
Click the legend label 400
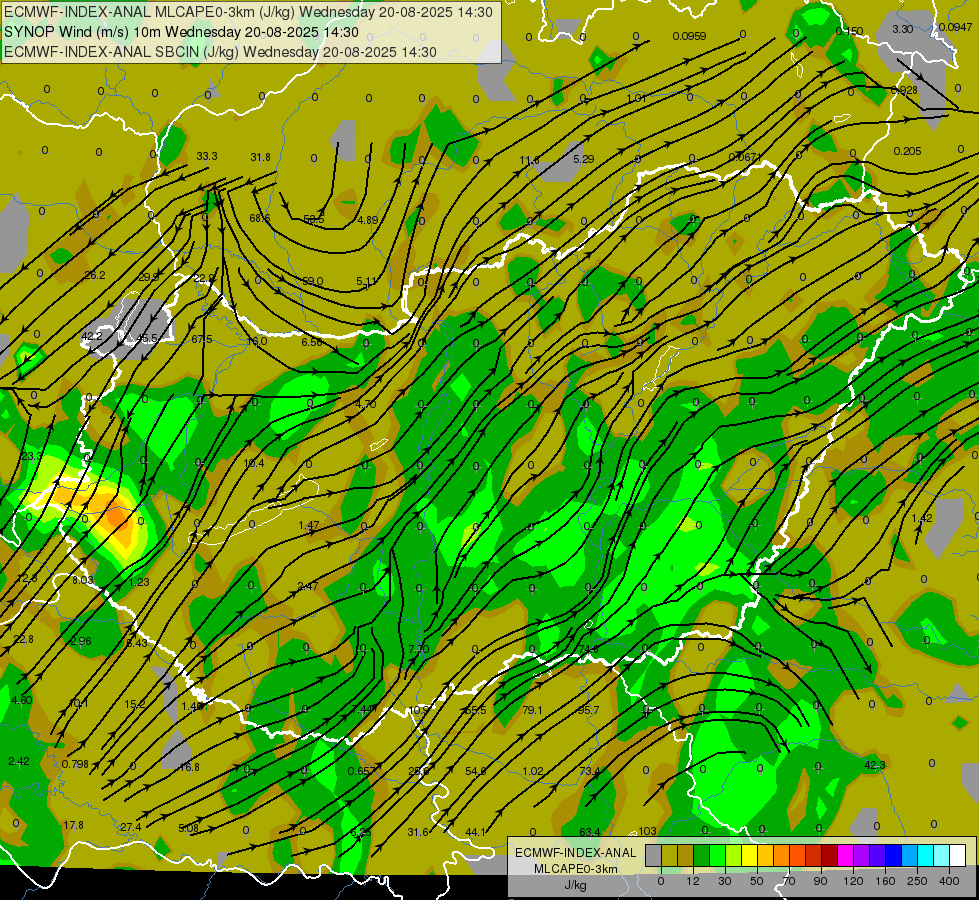point(949,881)
